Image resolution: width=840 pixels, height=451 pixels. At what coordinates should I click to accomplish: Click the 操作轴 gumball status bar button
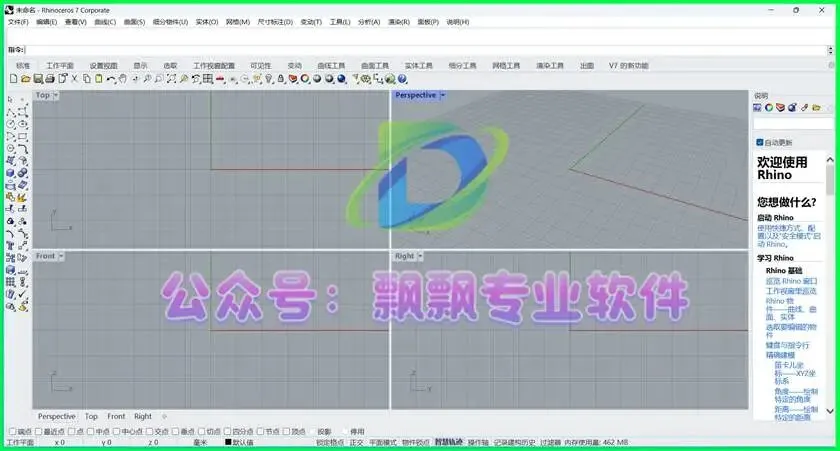pos(478,442)
